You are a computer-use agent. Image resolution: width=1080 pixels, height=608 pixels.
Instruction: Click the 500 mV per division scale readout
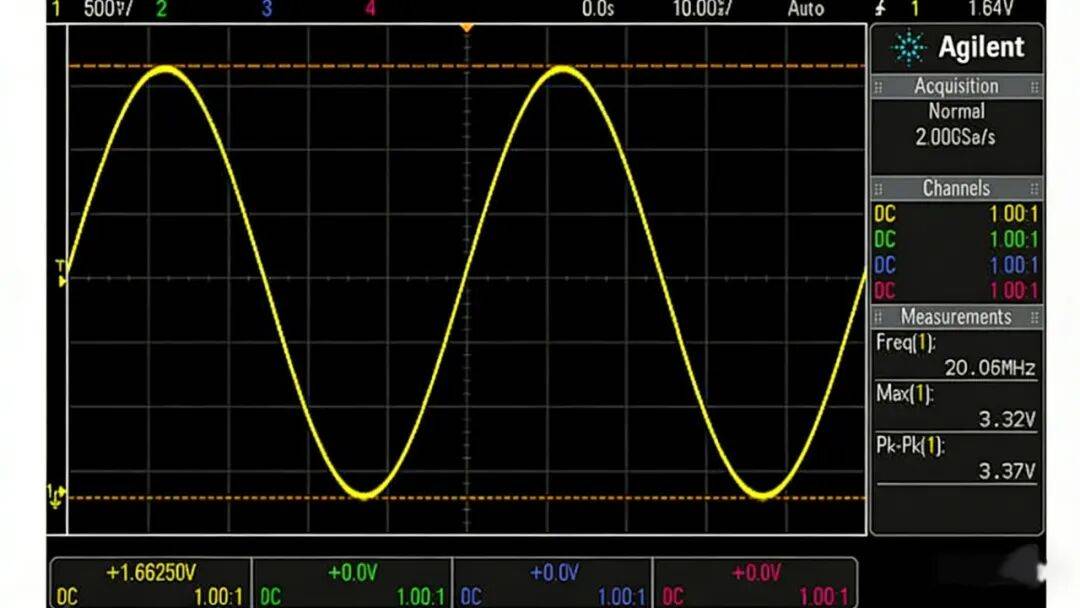tap(108, 9)
